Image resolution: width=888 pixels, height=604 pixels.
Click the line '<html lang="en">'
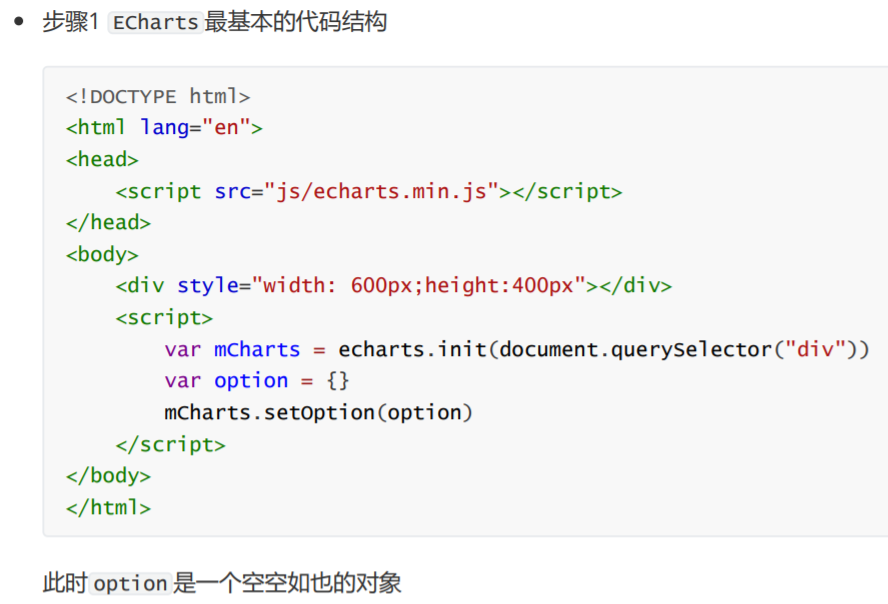pyautogui.click(x=164, y=128)
